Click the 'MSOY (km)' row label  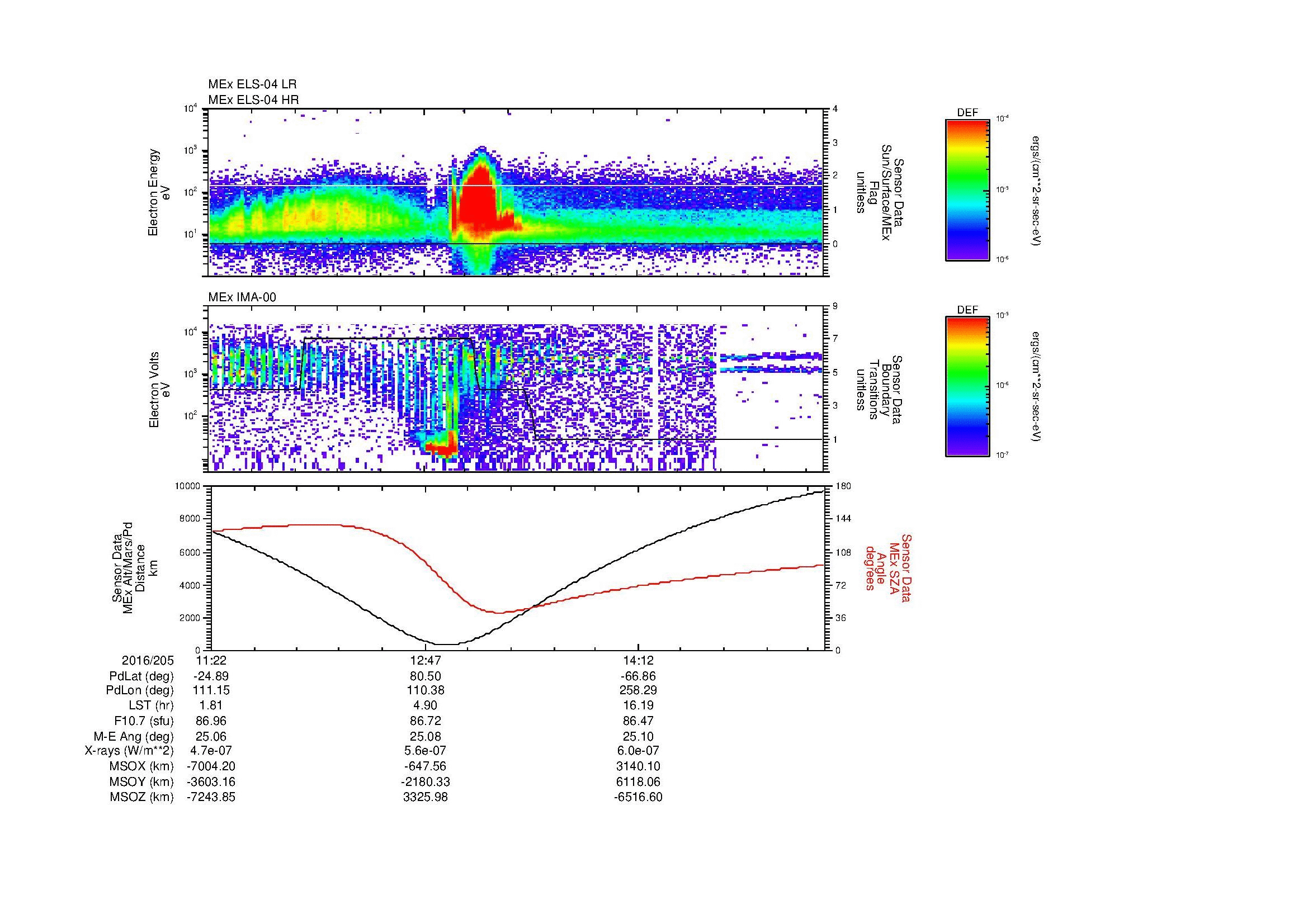coord(141,781)
